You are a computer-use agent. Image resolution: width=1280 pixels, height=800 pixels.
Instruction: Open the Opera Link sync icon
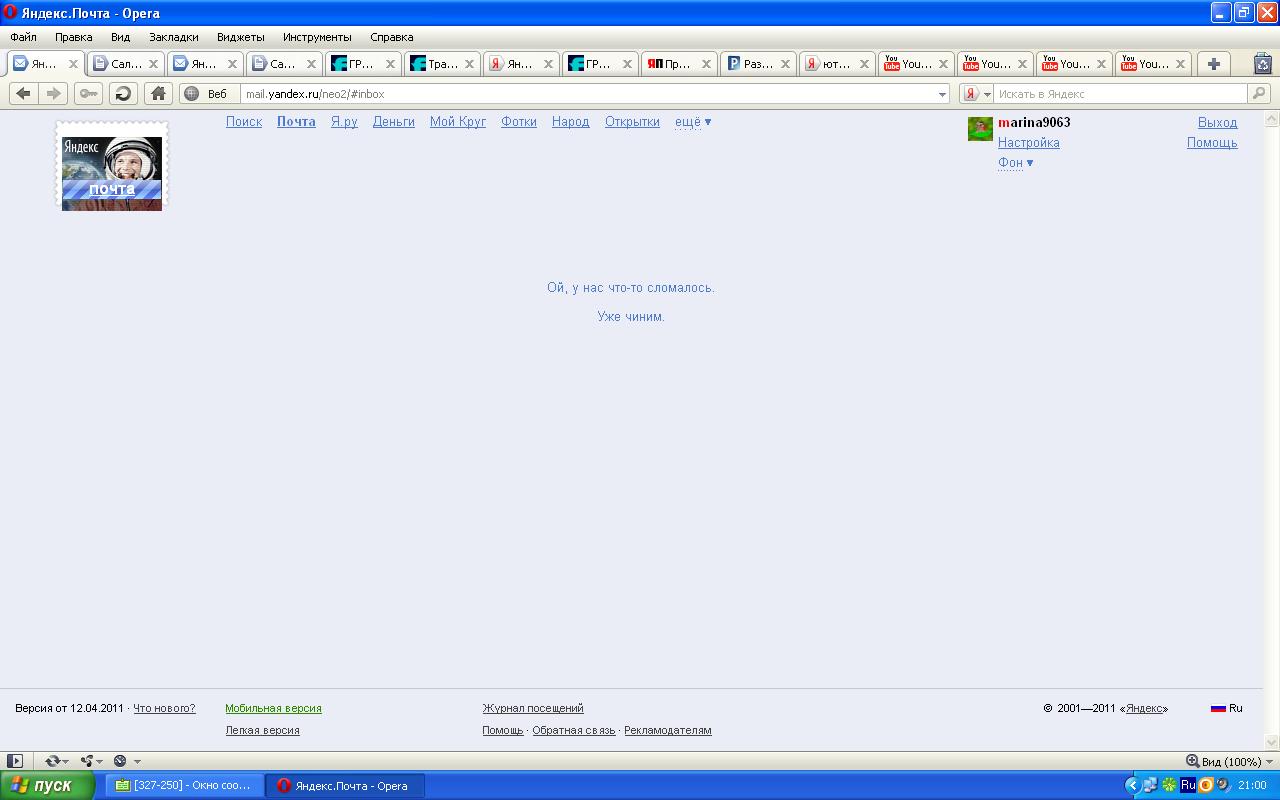coord(53,761)
